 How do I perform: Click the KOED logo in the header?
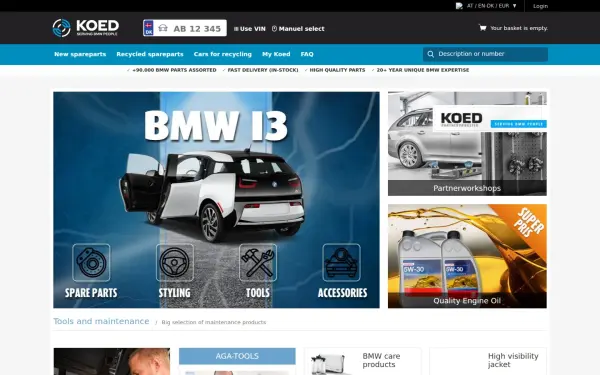(86, 28)
